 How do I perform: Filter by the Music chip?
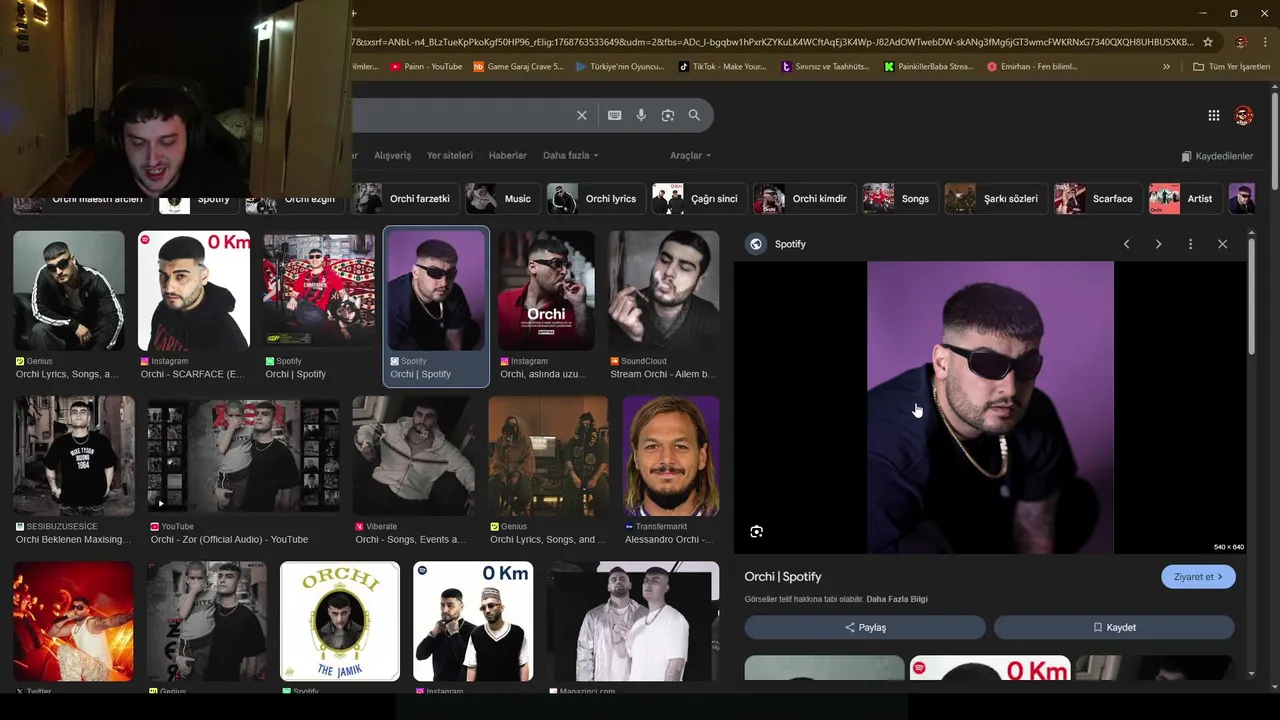[x=503, y=199]
